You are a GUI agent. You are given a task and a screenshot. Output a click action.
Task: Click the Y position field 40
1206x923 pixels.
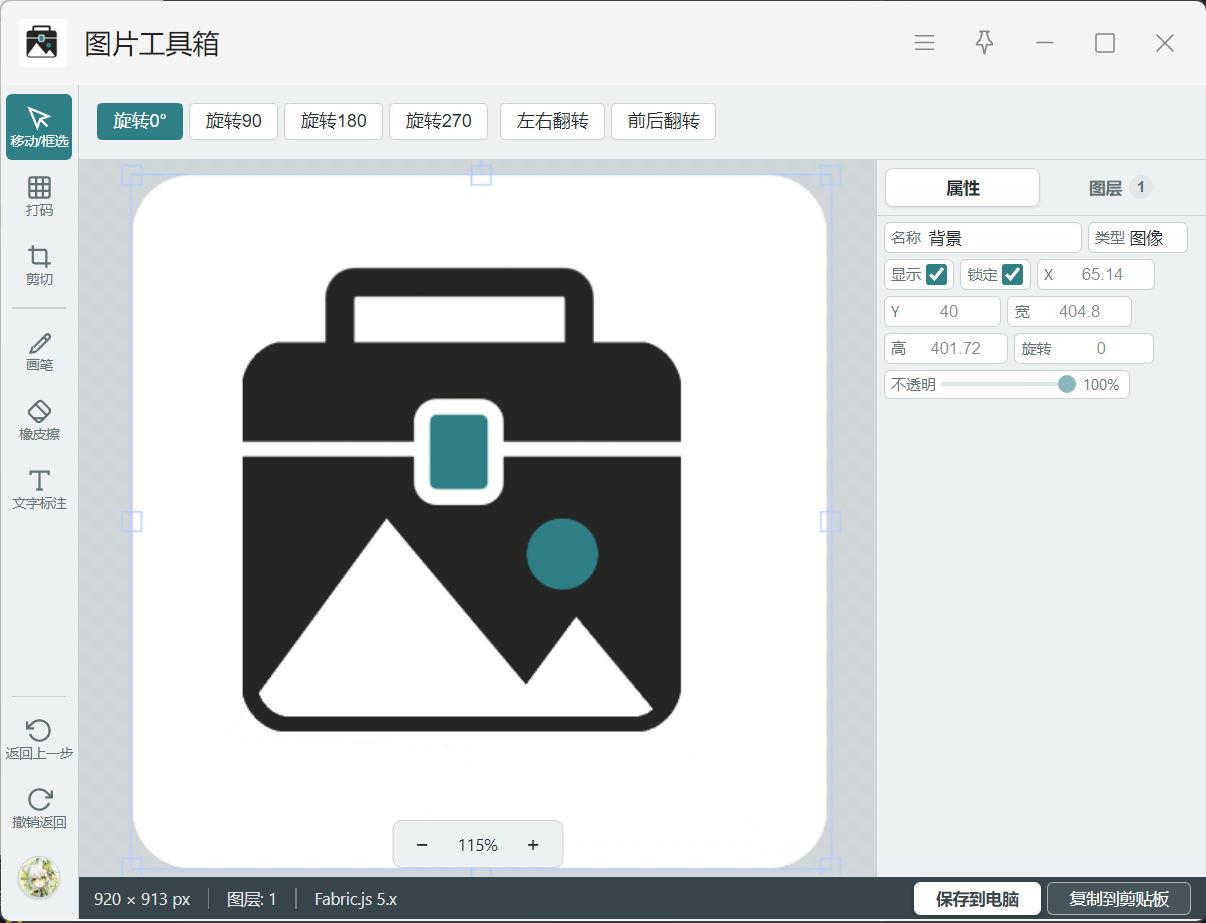pos(942,311)
